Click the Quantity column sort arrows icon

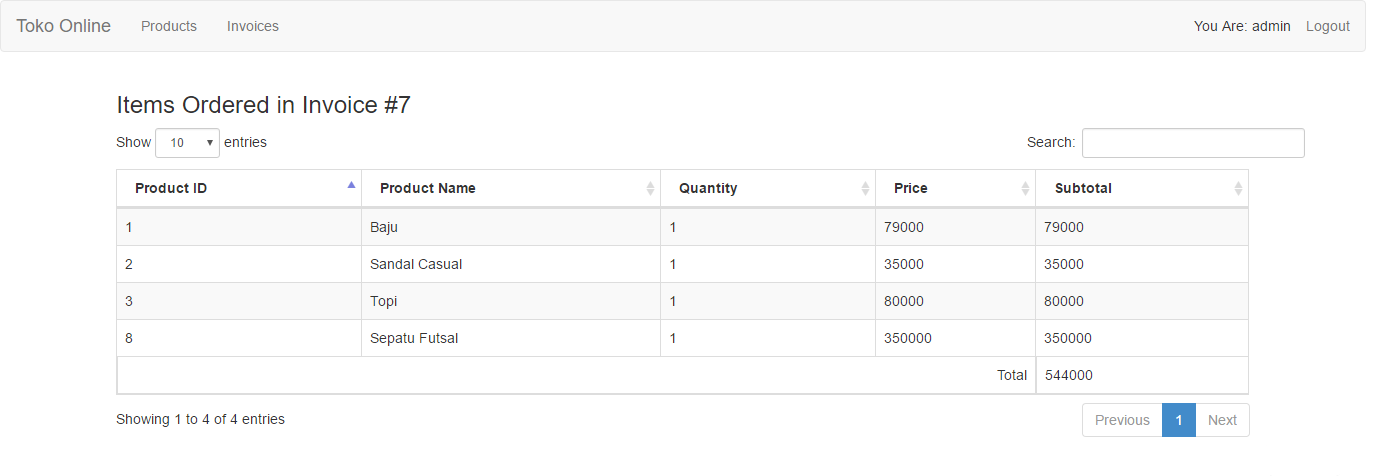[865, 188]
